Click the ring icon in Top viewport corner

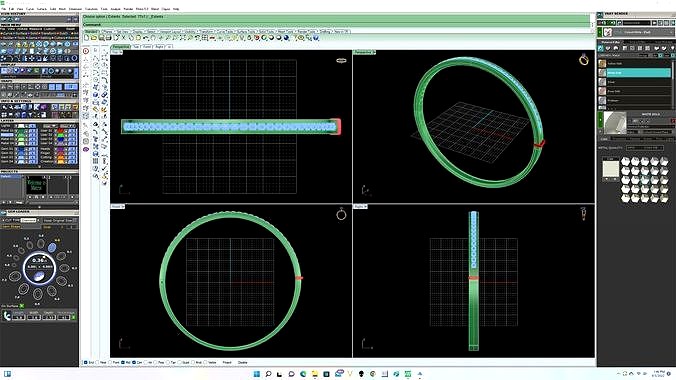(x=341, y=60)
